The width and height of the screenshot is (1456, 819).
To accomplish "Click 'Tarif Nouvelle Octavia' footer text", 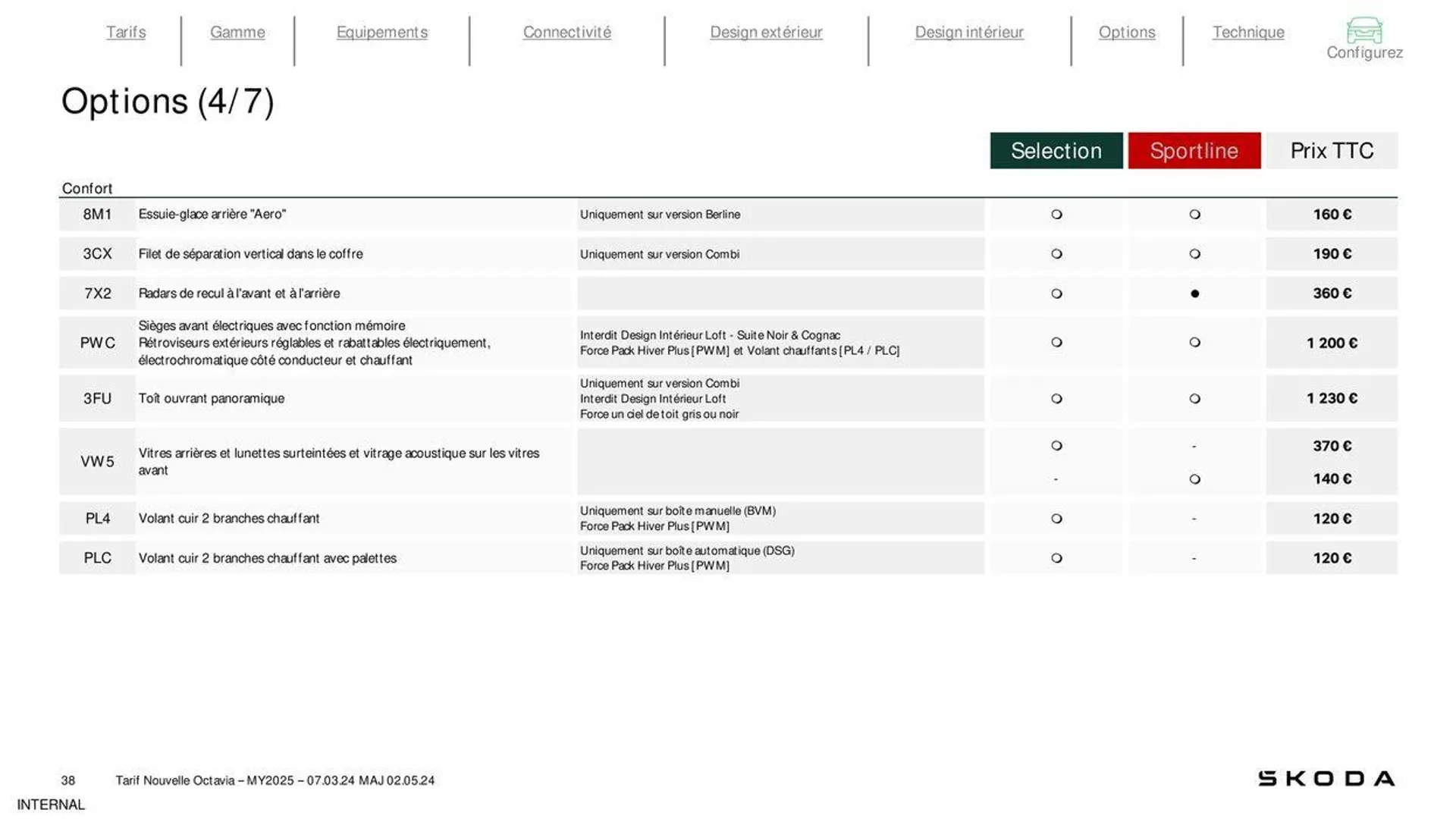I will [x=275, y=780].
